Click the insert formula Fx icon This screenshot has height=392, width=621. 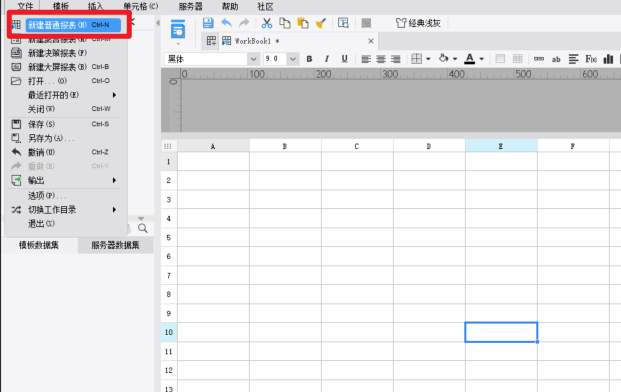tap(591, 59)
